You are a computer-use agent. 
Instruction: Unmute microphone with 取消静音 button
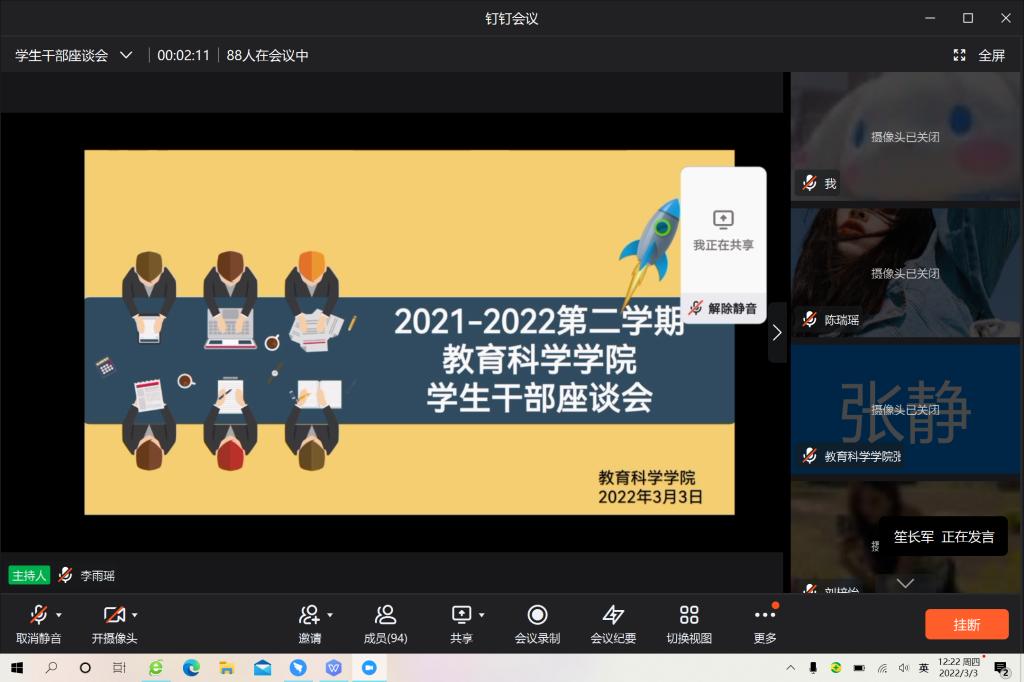39,624
